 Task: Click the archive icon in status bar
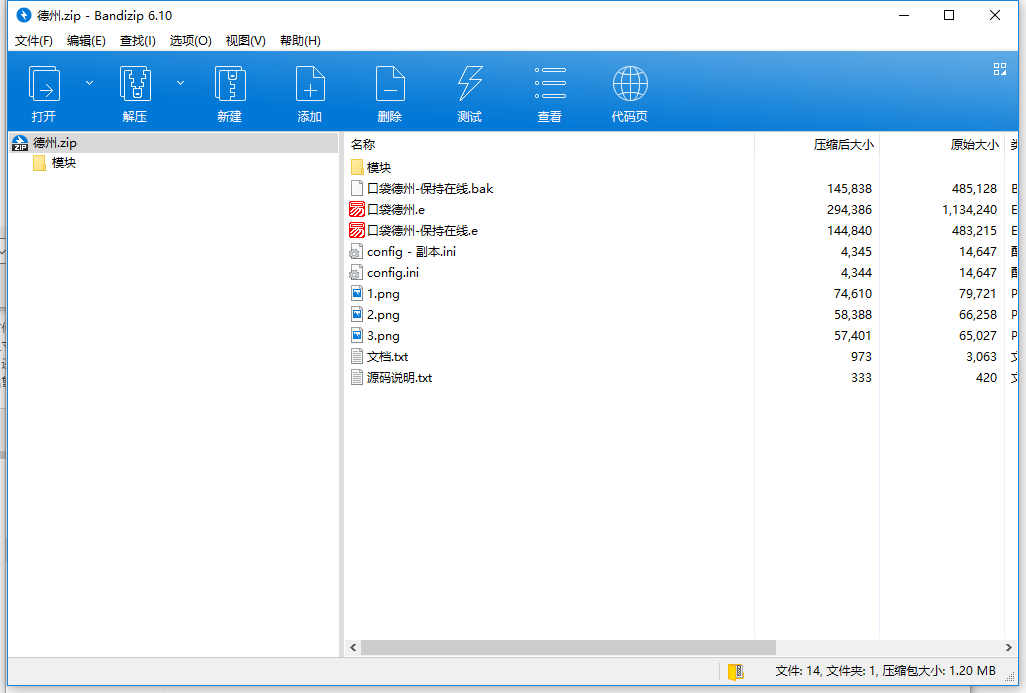(x=736, y=671)
